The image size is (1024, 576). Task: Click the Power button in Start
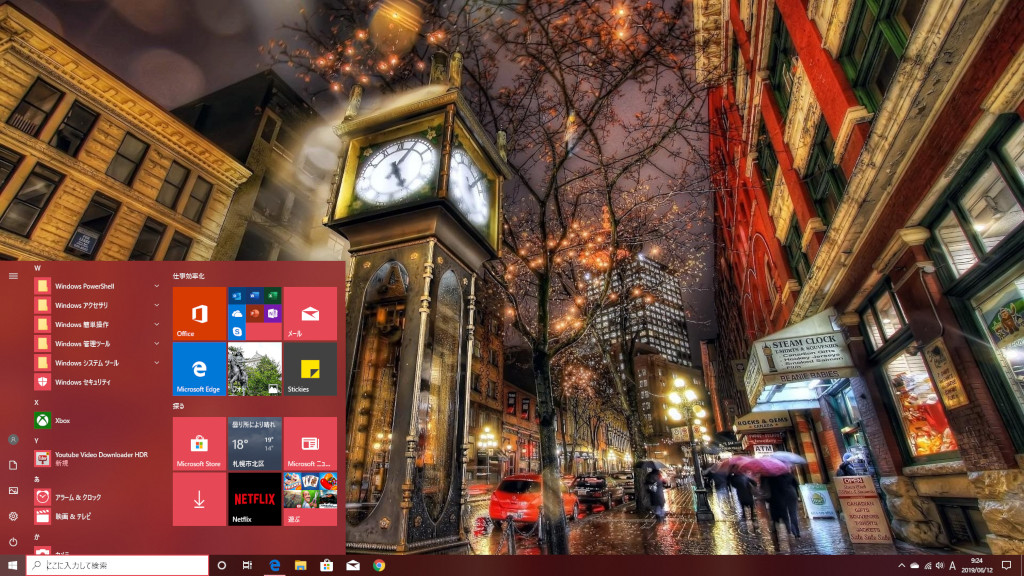[13, 541]
